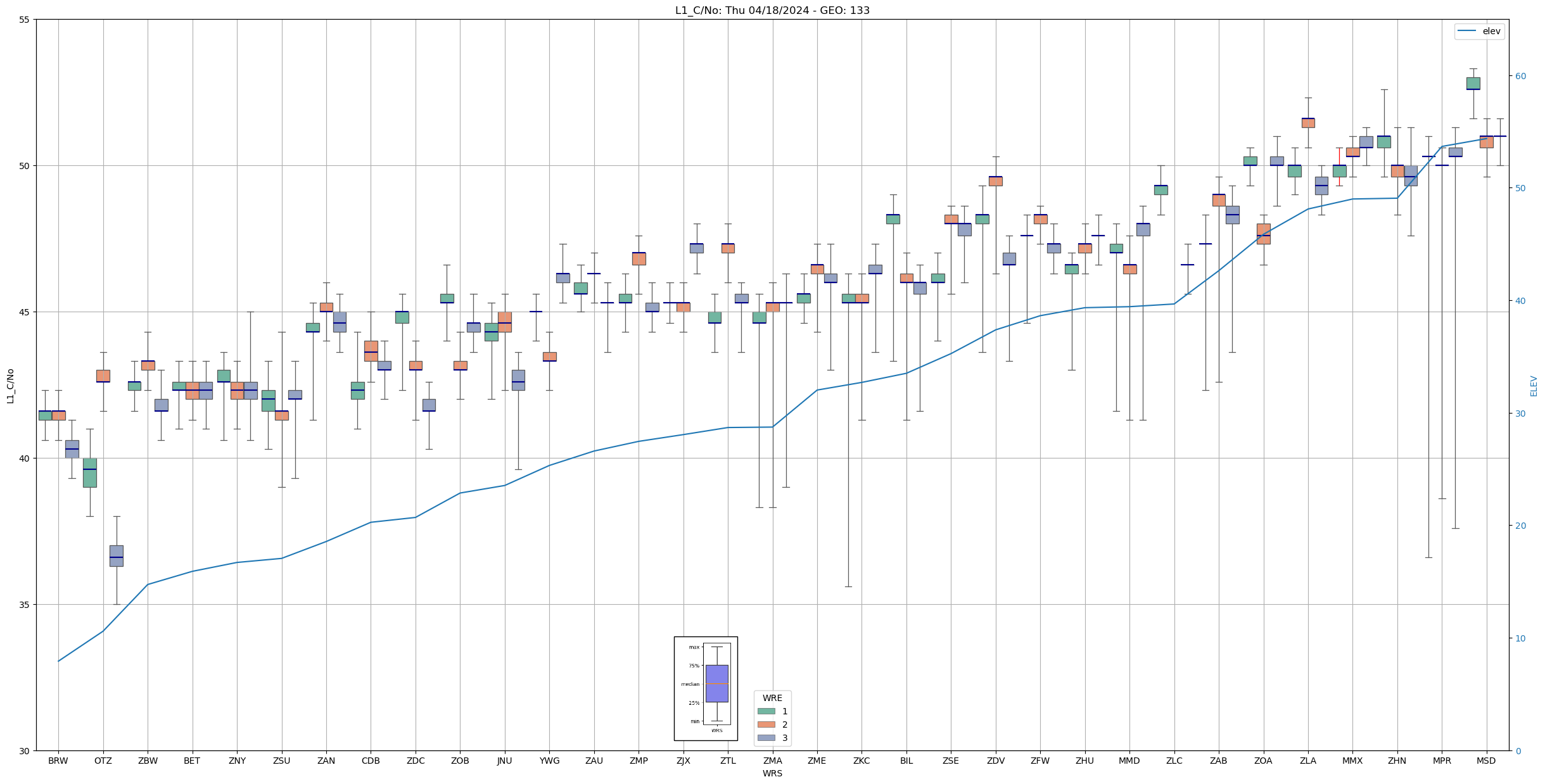Click the left axis tick label 55
Image resolution: width=1545 pixels, height=784 pixels.
coord(25,20)
